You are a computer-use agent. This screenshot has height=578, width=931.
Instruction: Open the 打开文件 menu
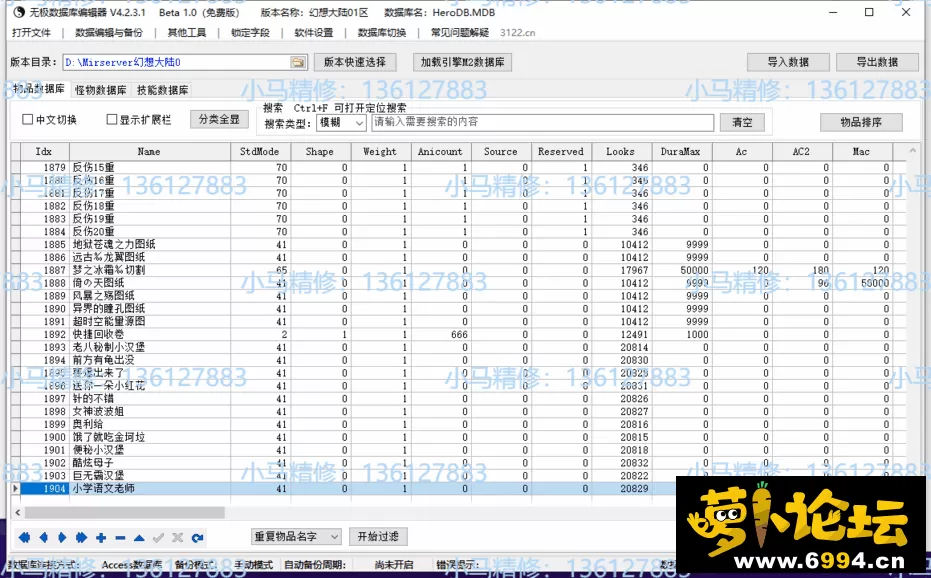31,33
